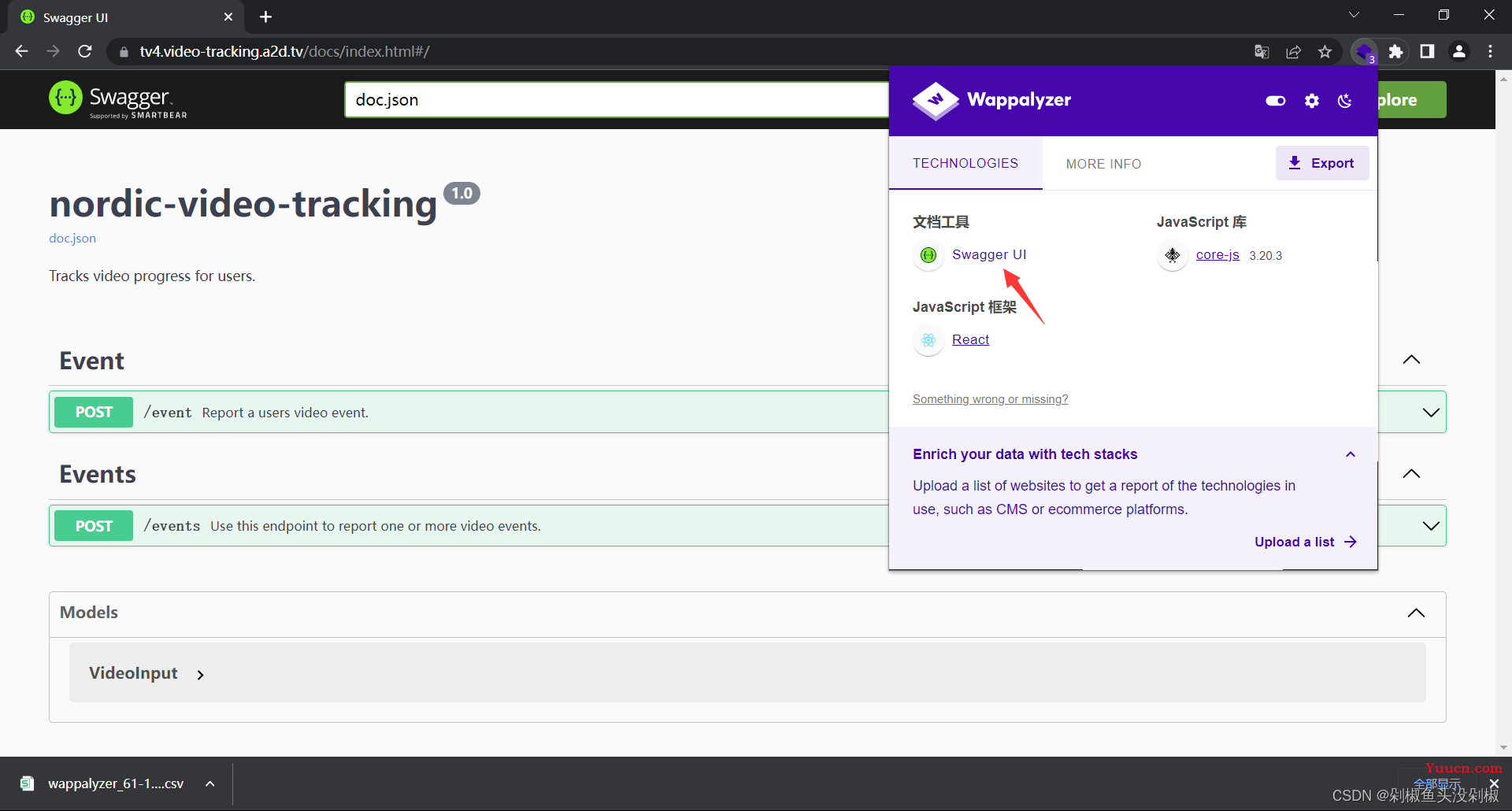Collapse the Events section
Viewport: 1512px width, 811px height.
pos(1411,474)
